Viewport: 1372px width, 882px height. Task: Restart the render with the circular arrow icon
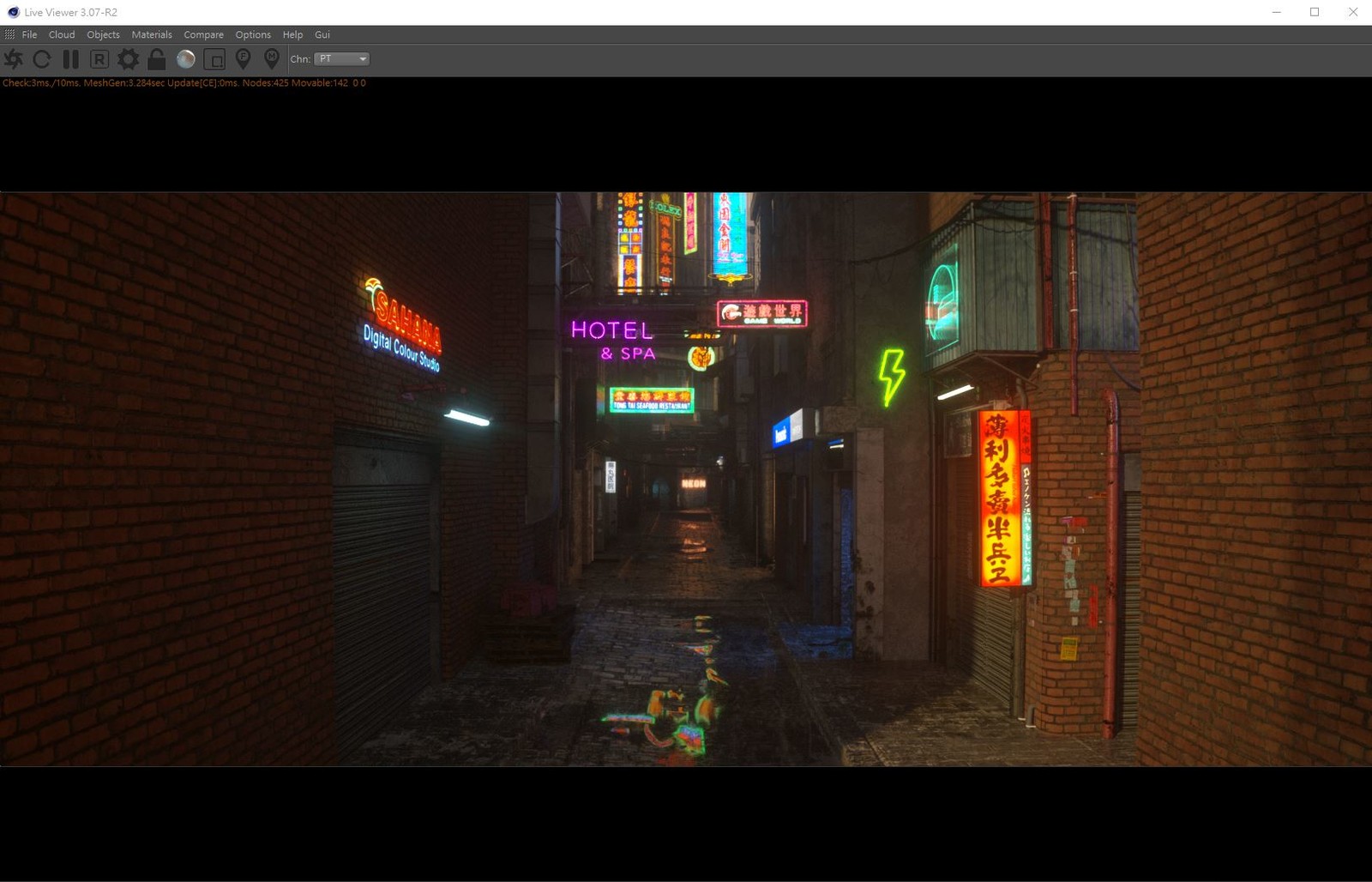(42, 59)
